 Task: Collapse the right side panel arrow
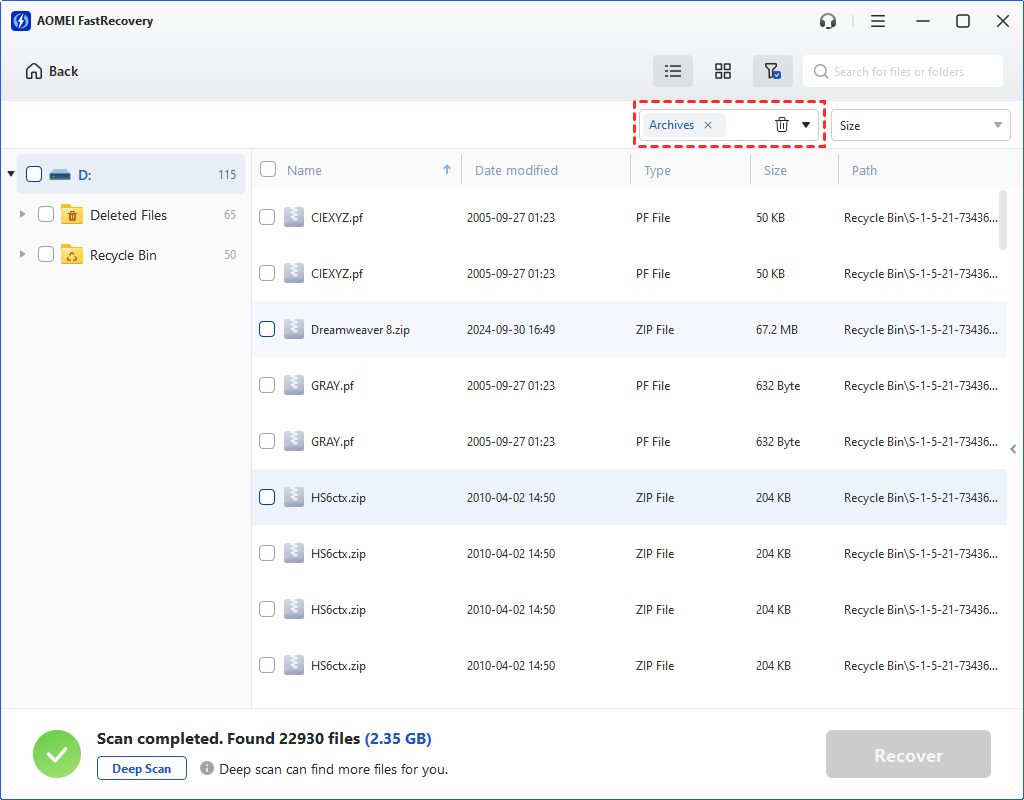click(1013, 449)
